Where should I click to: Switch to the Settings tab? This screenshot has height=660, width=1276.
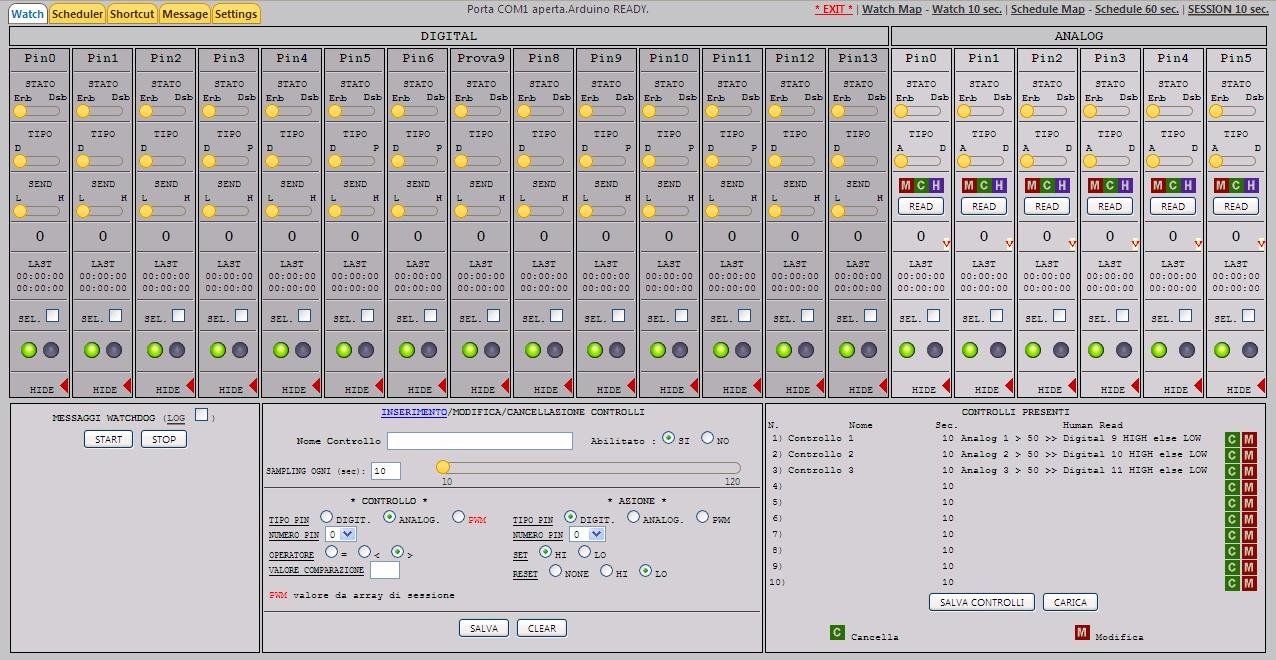(x=236, y=14)
